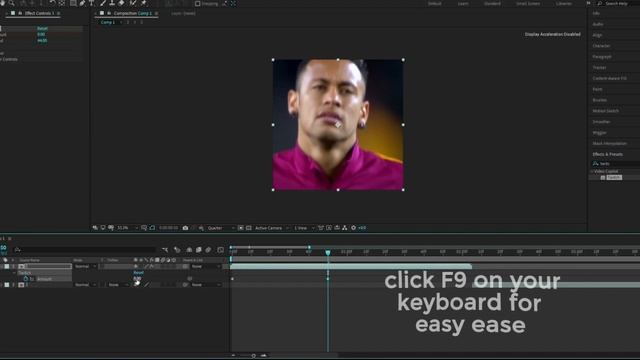Open the Graph Editor icon
Screen dimensions: 640x360
(x=220, y=250)
